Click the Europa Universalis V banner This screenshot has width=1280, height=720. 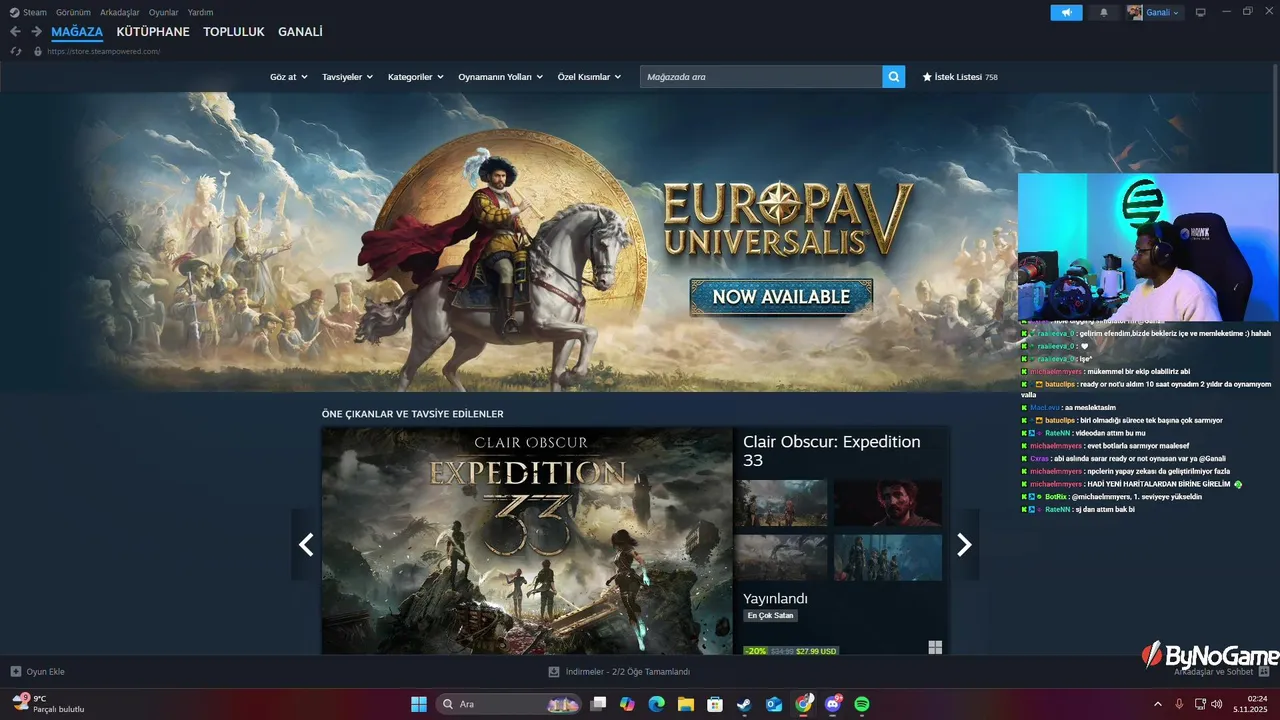640,242
